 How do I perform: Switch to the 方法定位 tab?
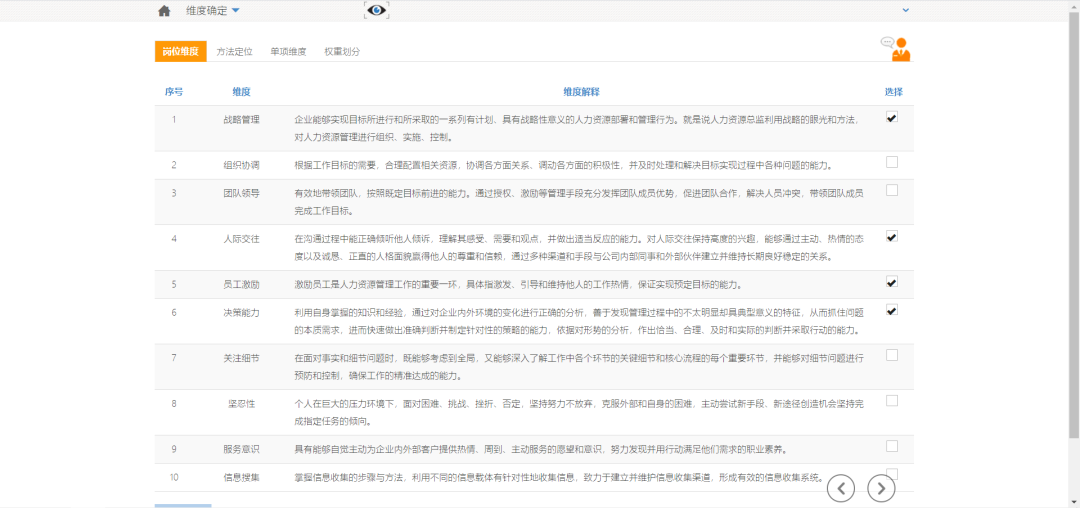[234, 51]
